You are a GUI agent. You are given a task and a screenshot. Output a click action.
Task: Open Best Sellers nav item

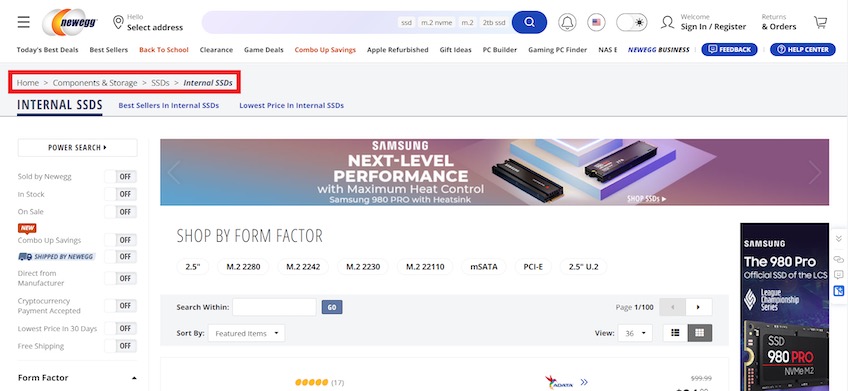(x=109, y=50)
